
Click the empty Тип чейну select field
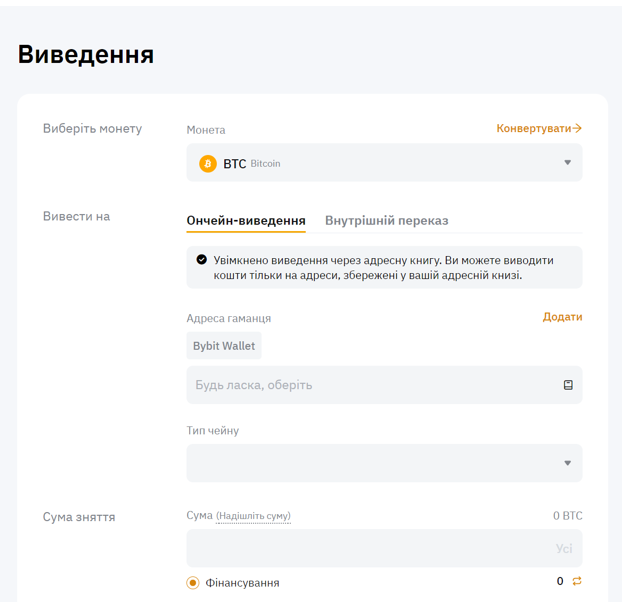[370, 463]
